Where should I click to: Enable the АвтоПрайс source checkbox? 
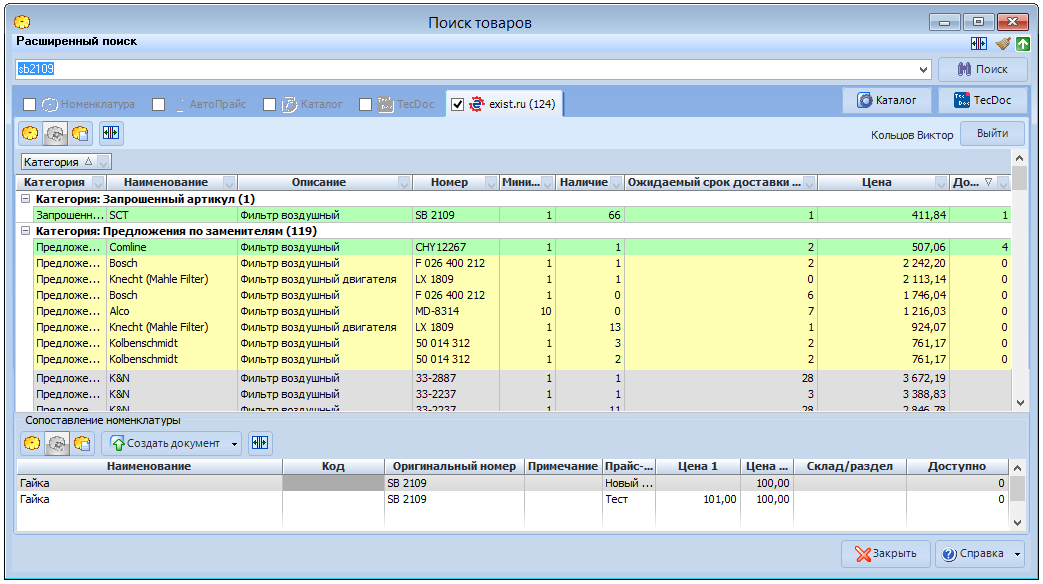tap(158, 104)
